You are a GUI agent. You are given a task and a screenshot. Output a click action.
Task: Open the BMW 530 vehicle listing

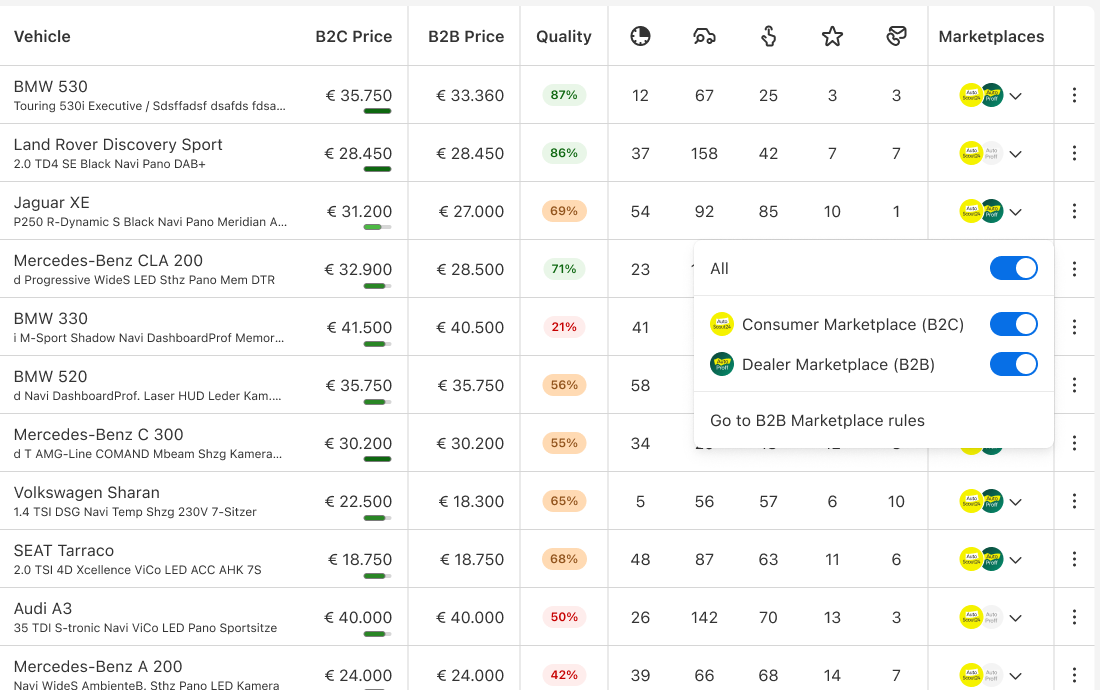coord(51,86)
